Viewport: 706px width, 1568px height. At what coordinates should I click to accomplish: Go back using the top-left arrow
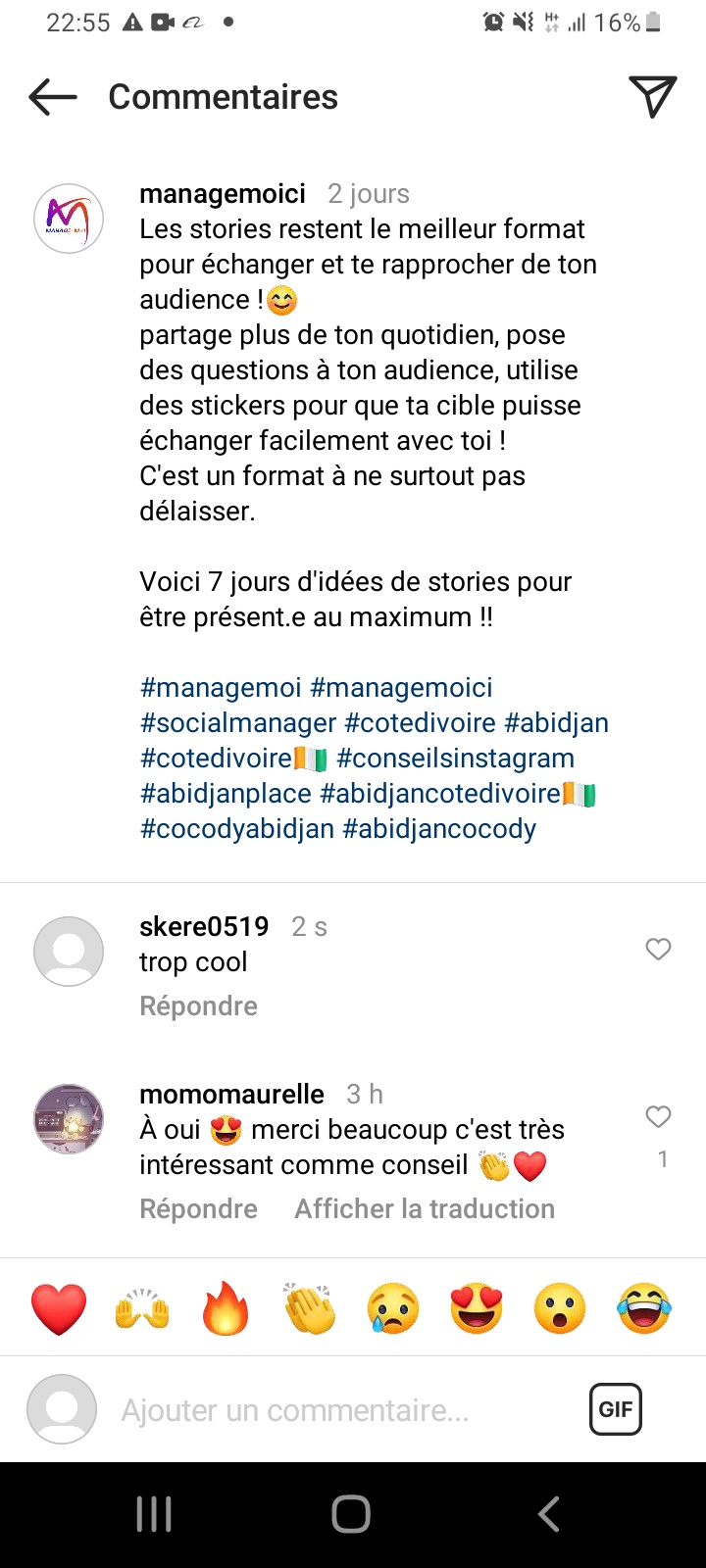click(53, 97)
